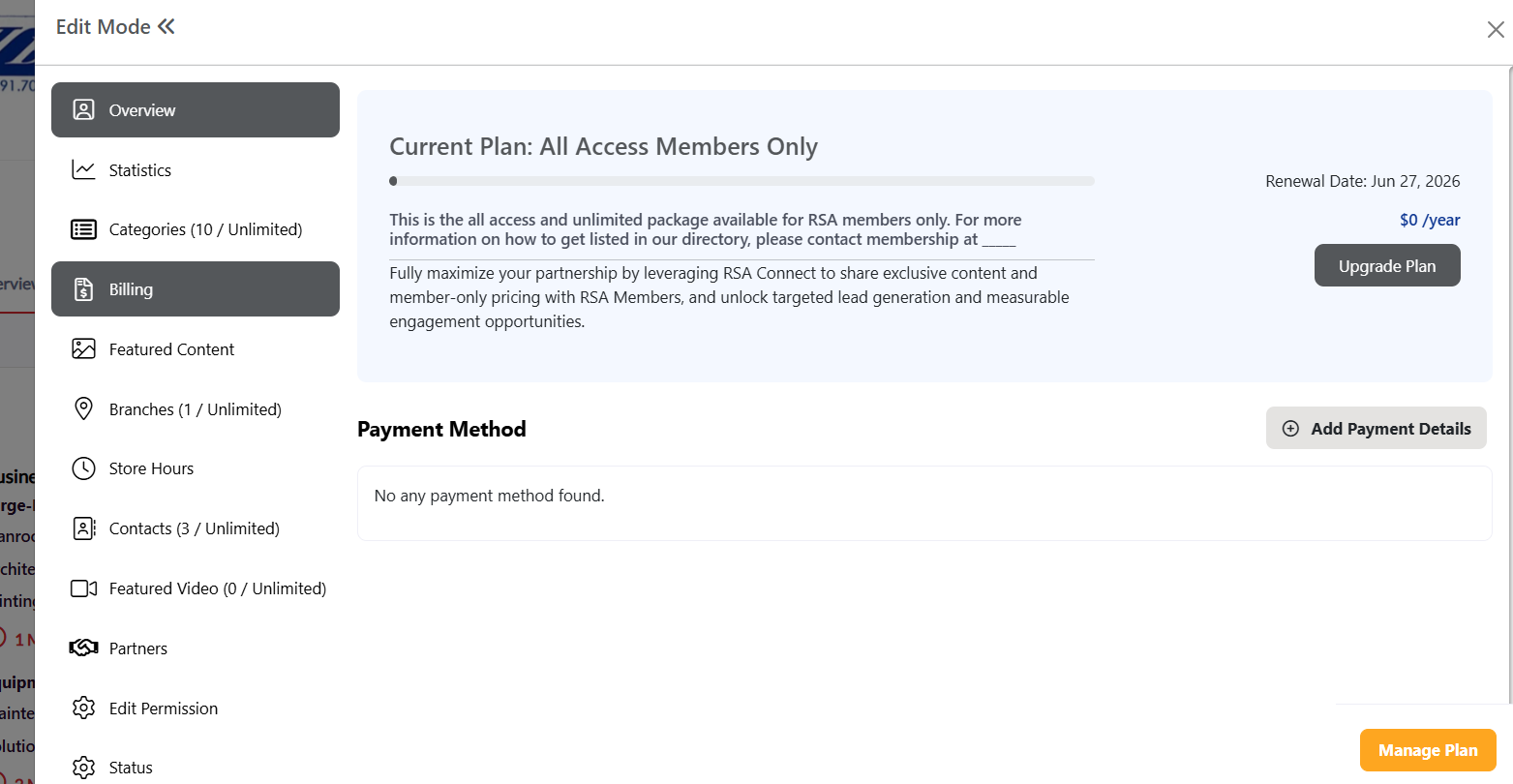Click the Branches location pin icon
The height and width of the screenshot is (784, 1513).
(84, 408)
